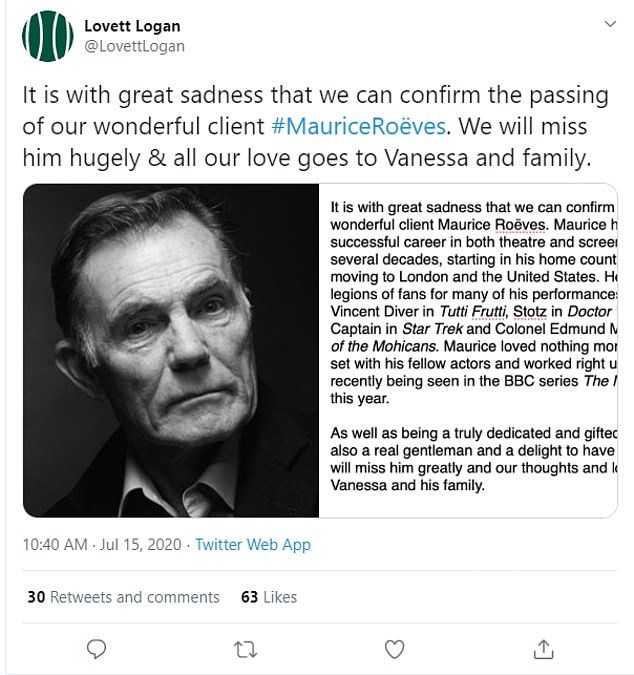Share the tweet via upload arrow icon

544,649
